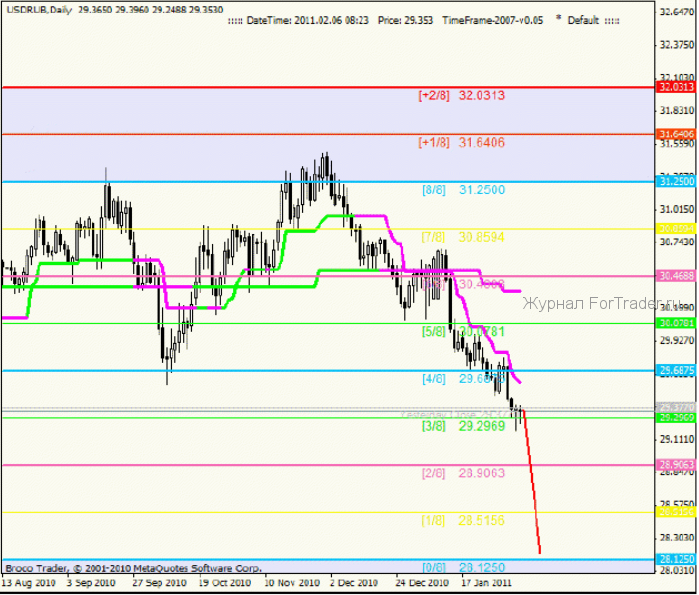Click the blue 29.6875 price axis tag

676,370
